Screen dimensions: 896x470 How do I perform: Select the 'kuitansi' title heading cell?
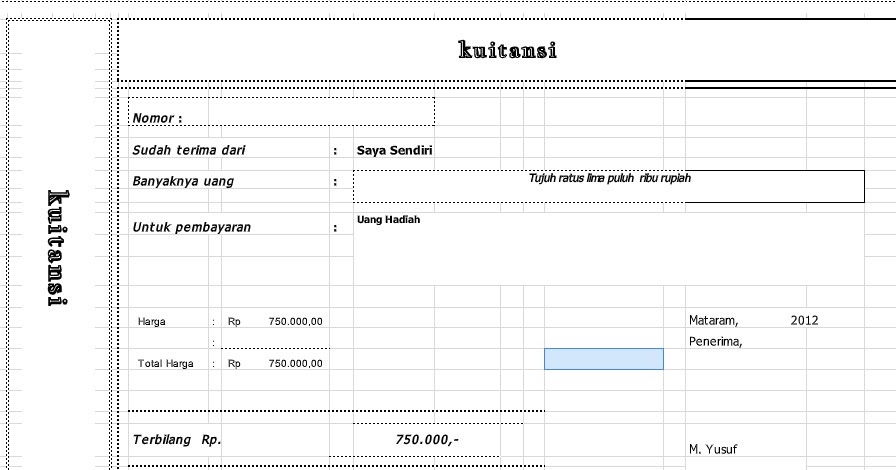coord(507,50)
